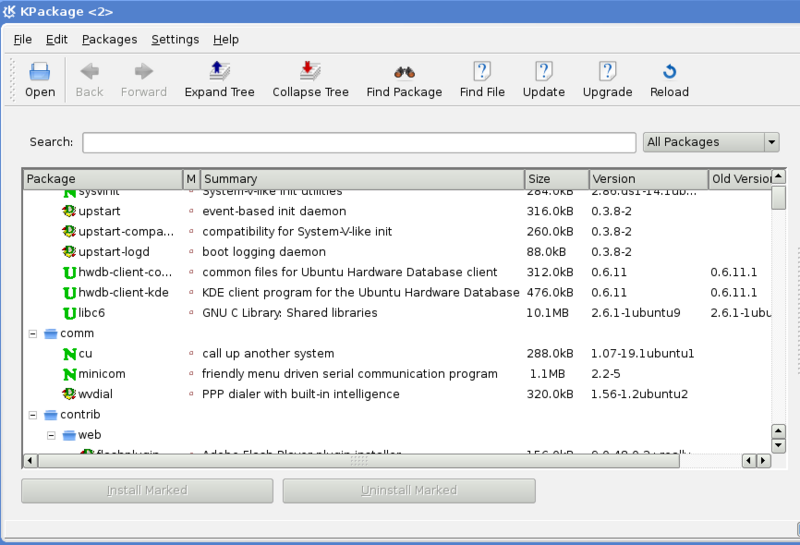
Task: Click the Find File toolbar icon
Action: 482,71
